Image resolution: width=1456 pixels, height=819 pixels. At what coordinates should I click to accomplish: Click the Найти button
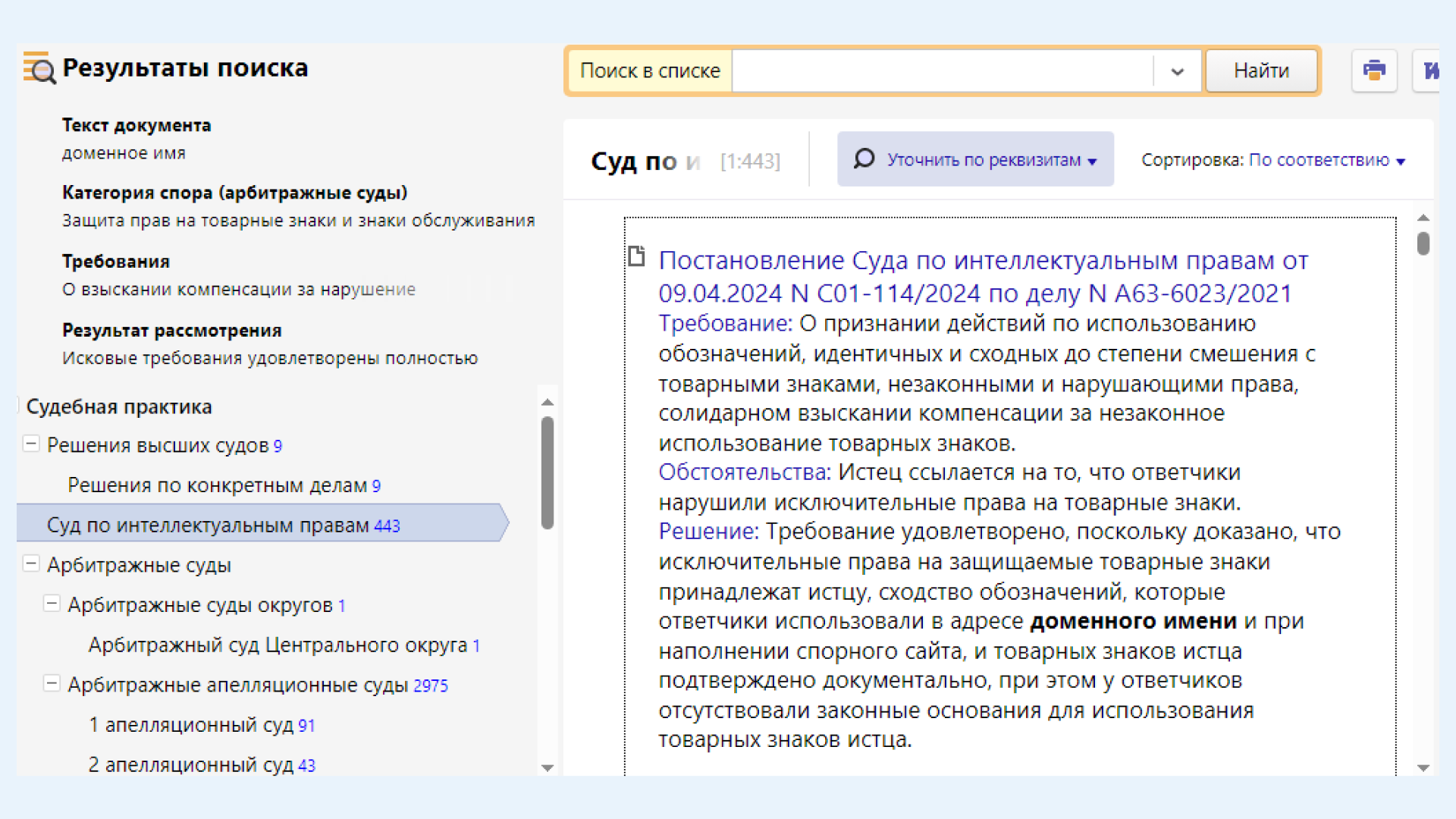click(x=1261, y=71)
